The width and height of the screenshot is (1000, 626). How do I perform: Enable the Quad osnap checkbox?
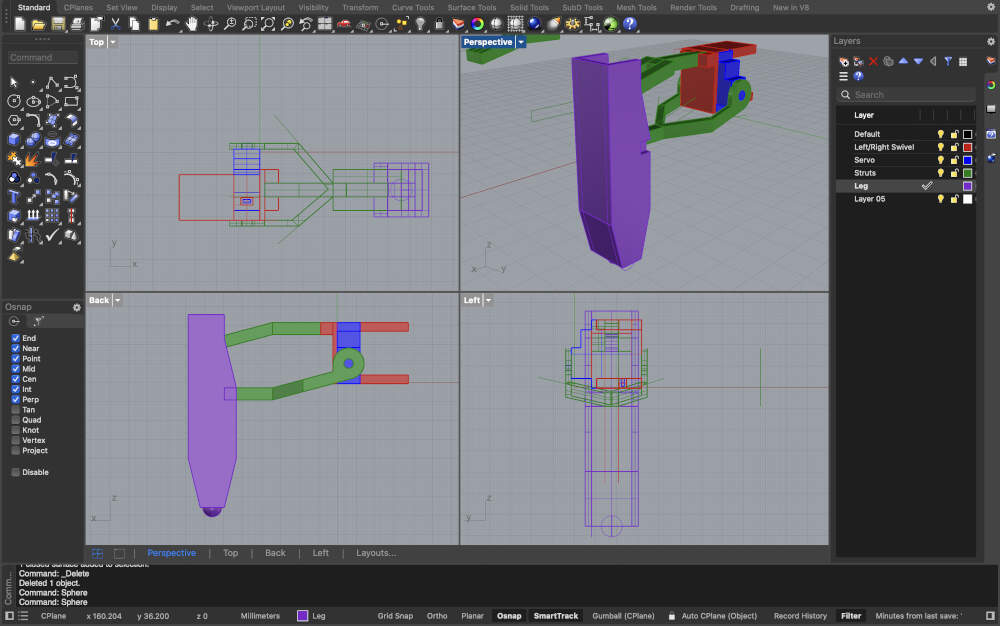[15, 419]
